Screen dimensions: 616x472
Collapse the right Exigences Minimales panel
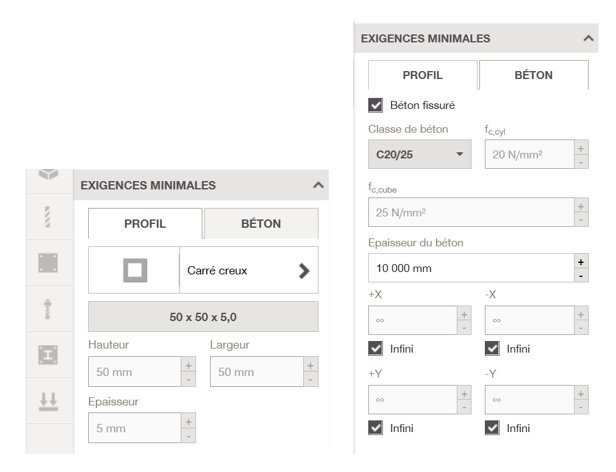click(588, 38)
